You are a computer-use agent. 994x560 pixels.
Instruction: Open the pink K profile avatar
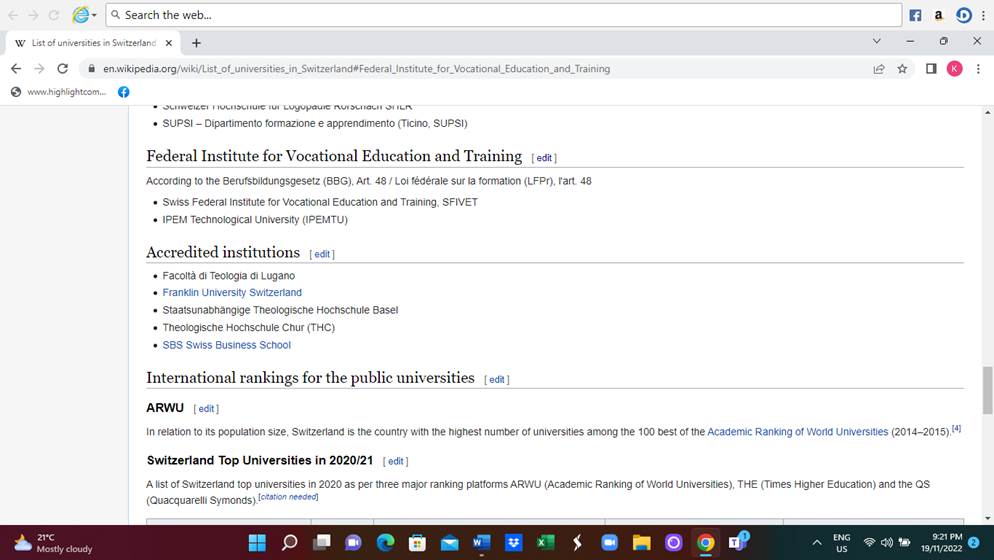click(x=954, y=68)
